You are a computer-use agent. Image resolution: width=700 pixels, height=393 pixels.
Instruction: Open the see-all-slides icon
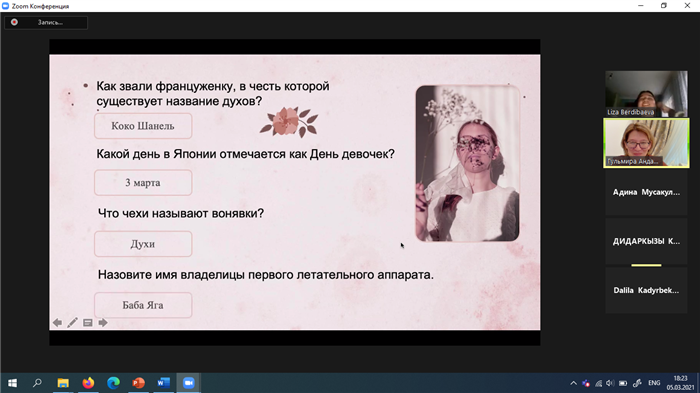point(88,322)
